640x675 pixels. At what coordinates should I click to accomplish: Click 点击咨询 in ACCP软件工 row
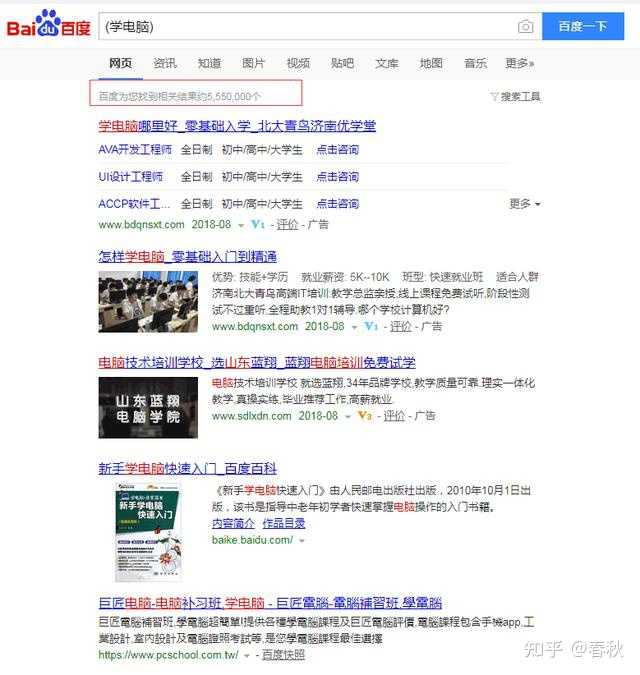[337, 204]
